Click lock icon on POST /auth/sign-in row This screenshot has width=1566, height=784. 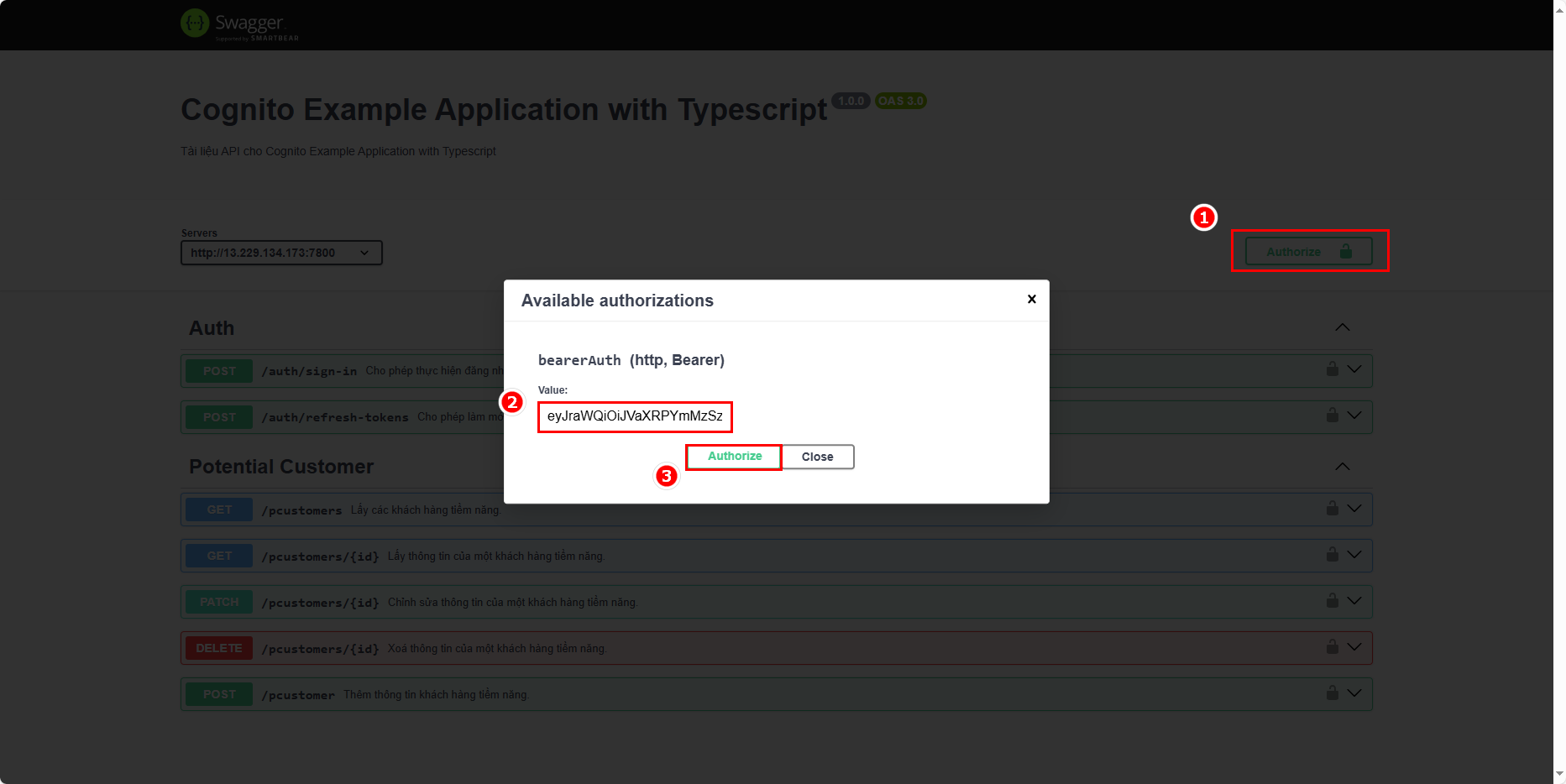tap(1332, 369)
